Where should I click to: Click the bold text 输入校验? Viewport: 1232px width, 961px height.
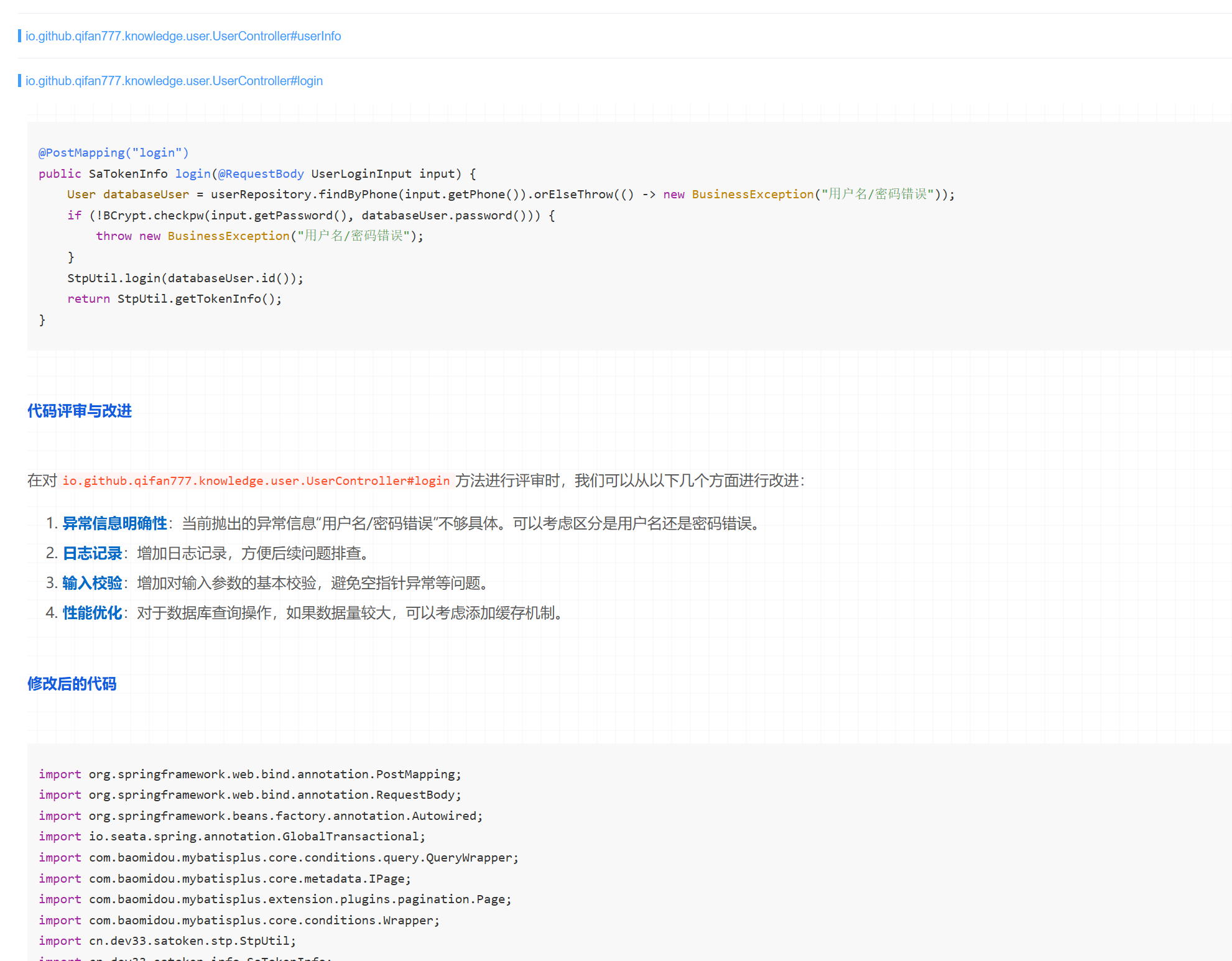(x=93, y=583)
